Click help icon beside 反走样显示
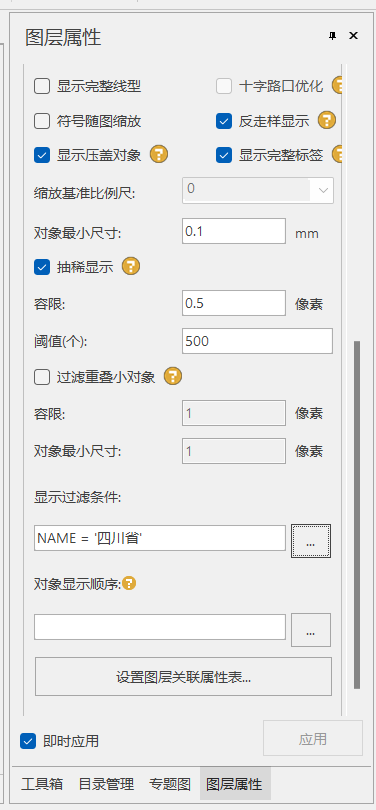376x810 pixels. (326, 121)
